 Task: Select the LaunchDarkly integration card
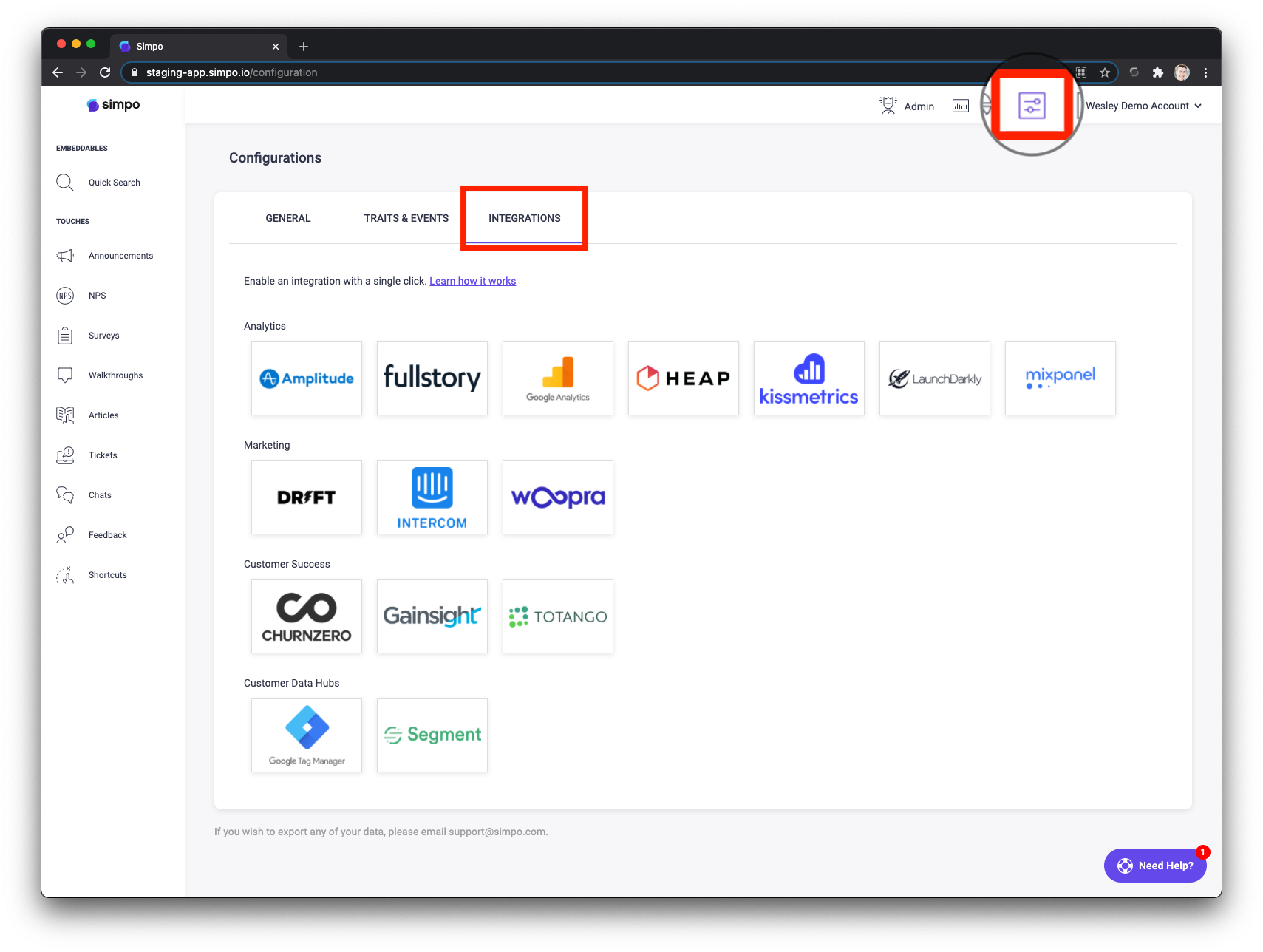(x=935, y=378)
